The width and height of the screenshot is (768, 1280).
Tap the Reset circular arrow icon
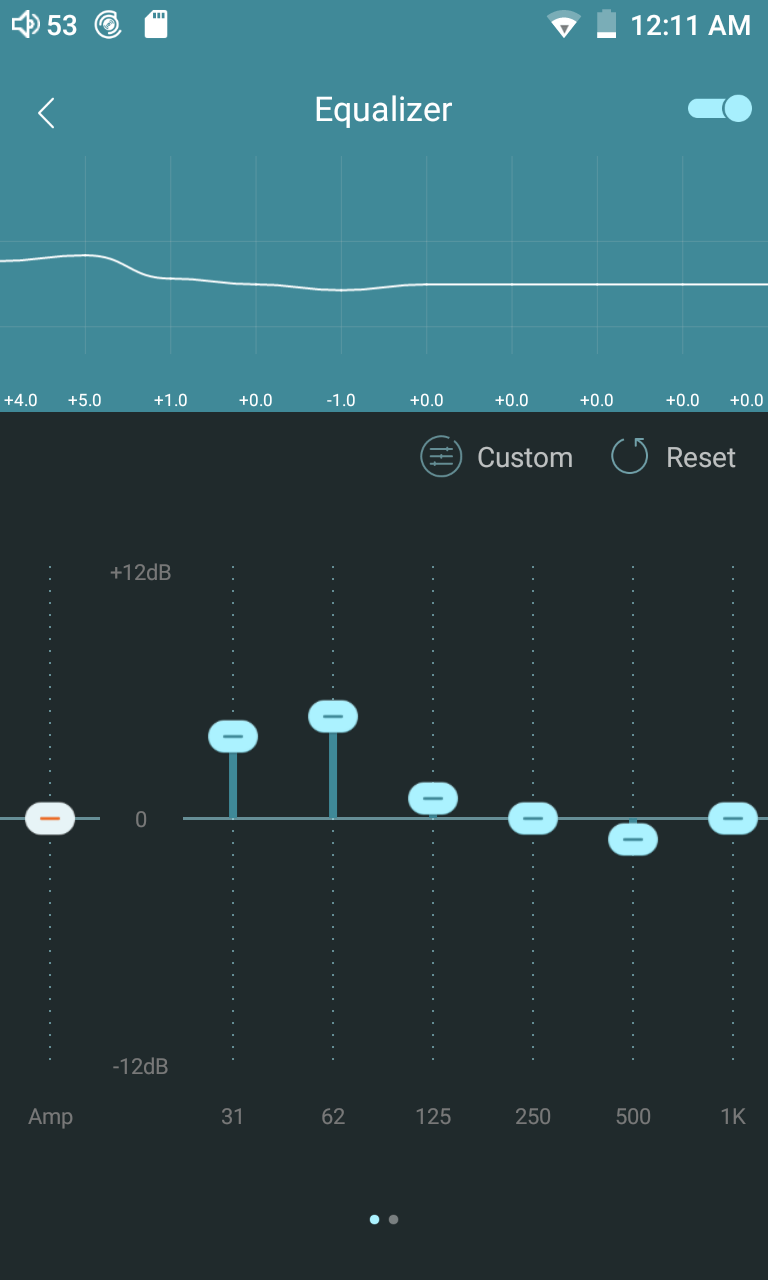630,457
